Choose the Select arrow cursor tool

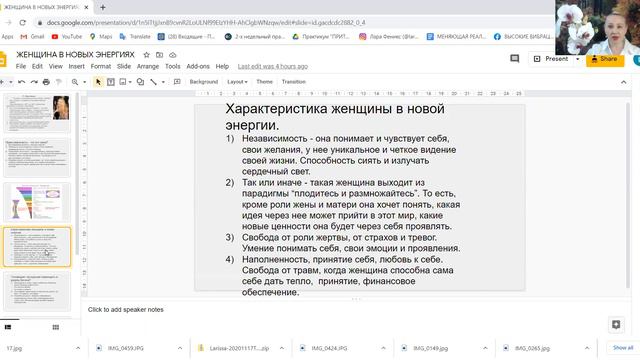point(98,82)
